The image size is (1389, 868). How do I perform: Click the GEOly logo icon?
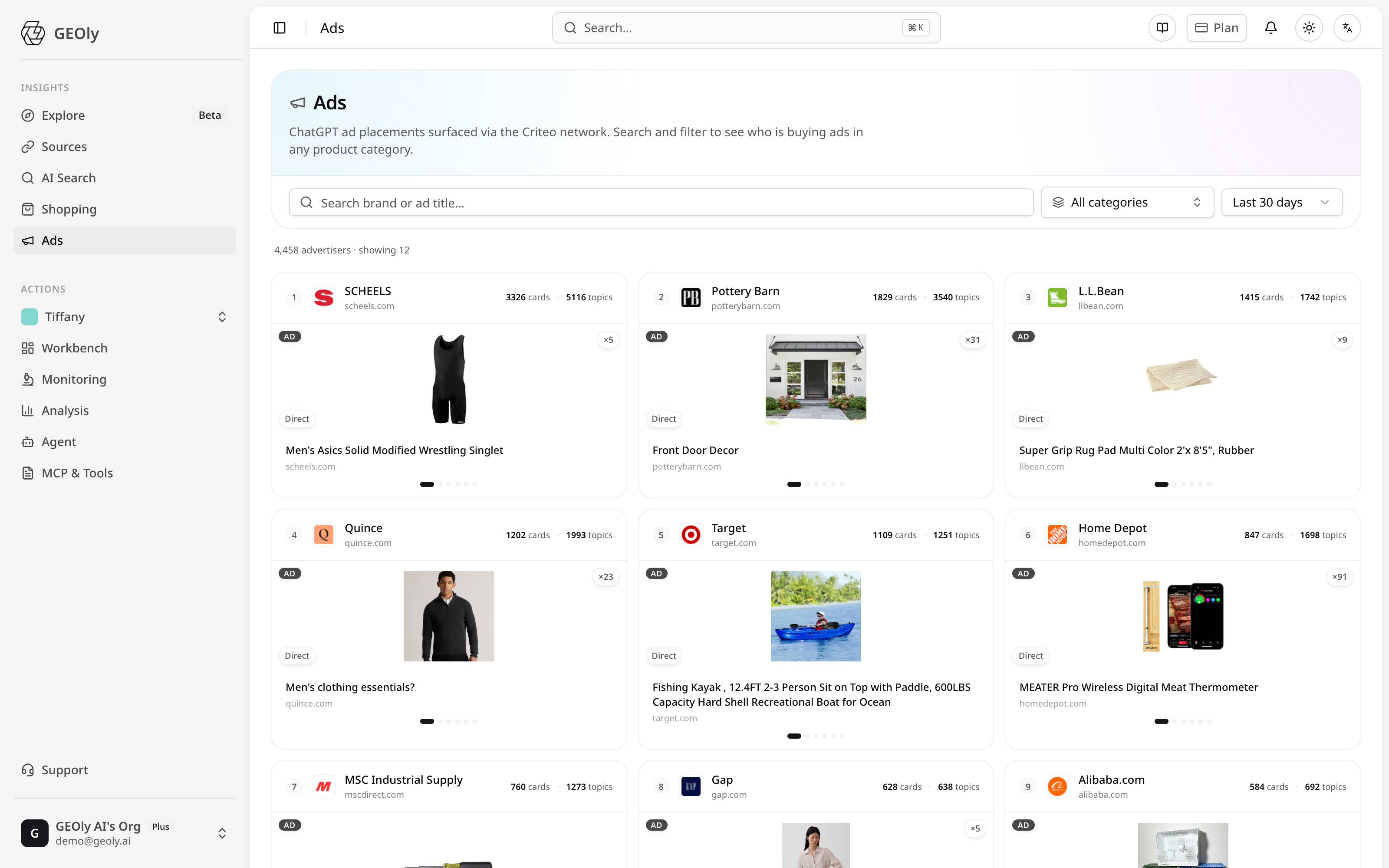tap(33, 33)
